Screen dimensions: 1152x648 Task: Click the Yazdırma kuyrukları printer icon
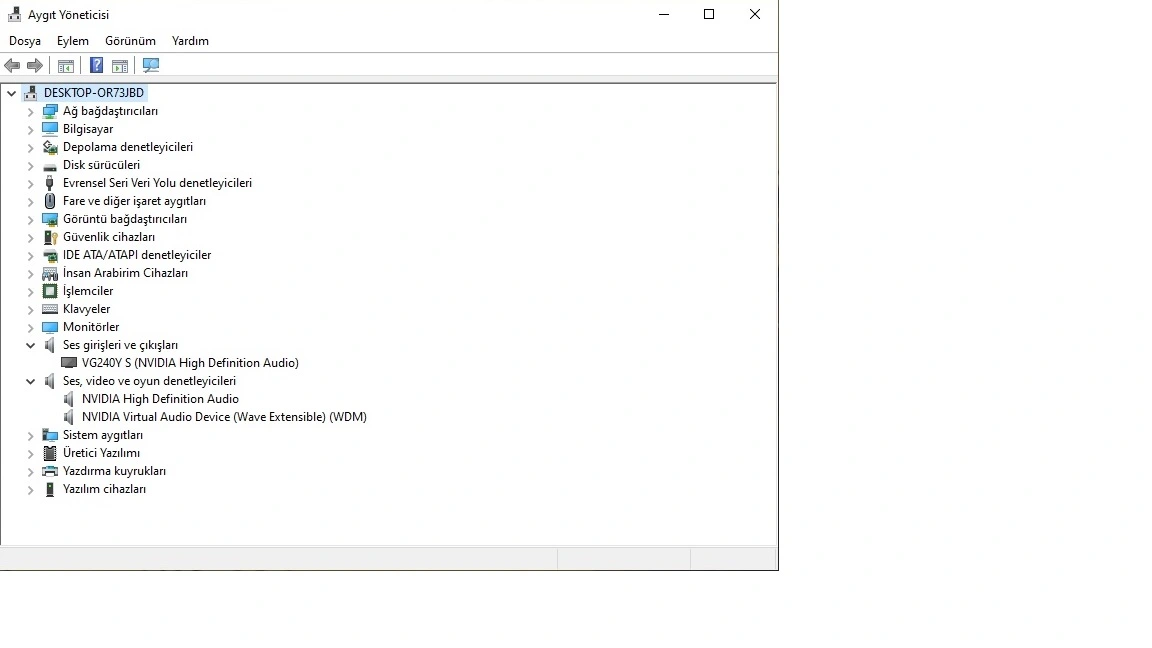(50, 471)
